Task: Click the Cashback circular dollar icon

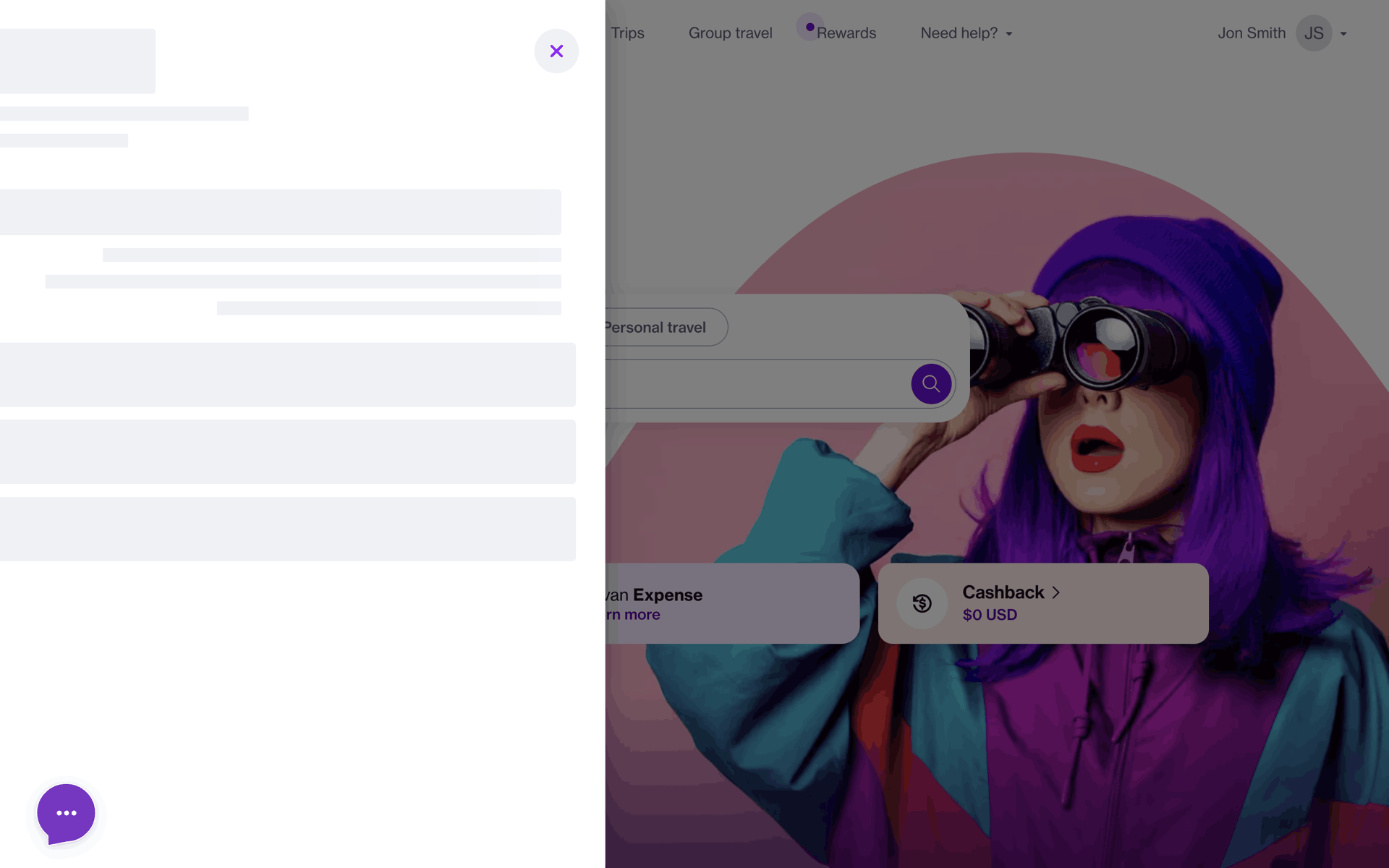Action: click(x=922, y=603)
